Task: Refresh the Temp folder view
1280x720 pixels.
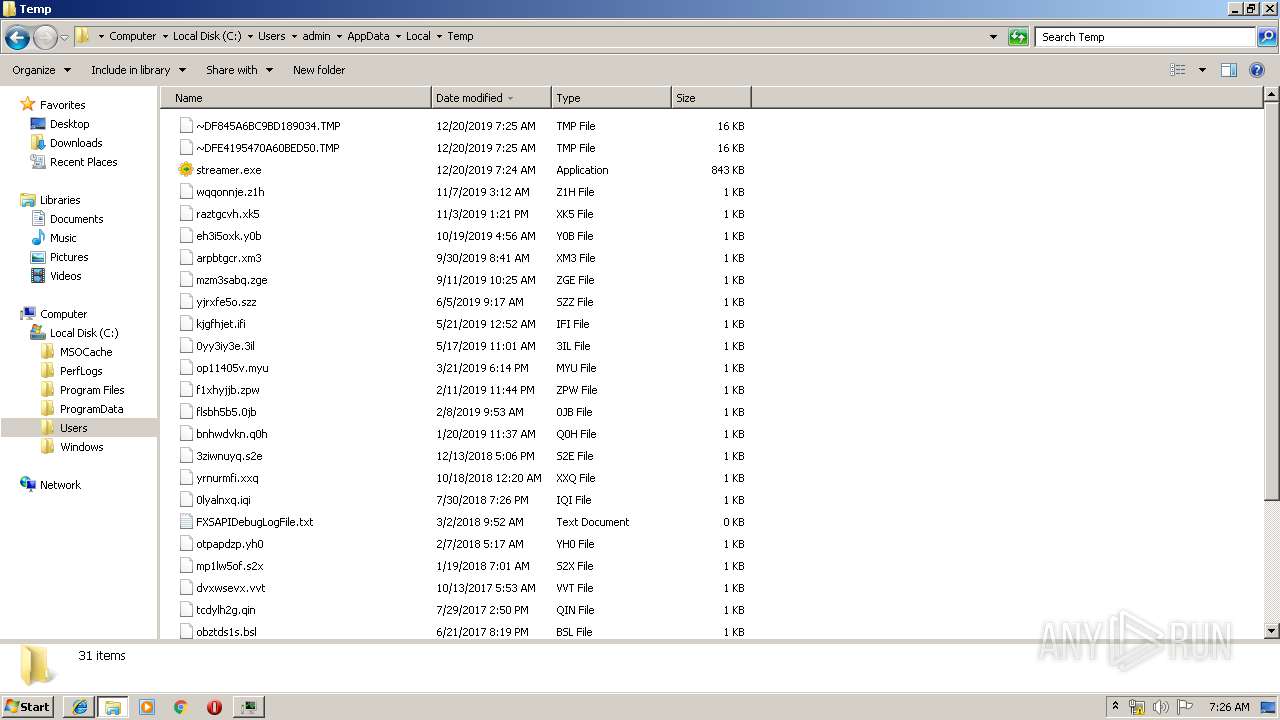Action: pos(1018,37)
